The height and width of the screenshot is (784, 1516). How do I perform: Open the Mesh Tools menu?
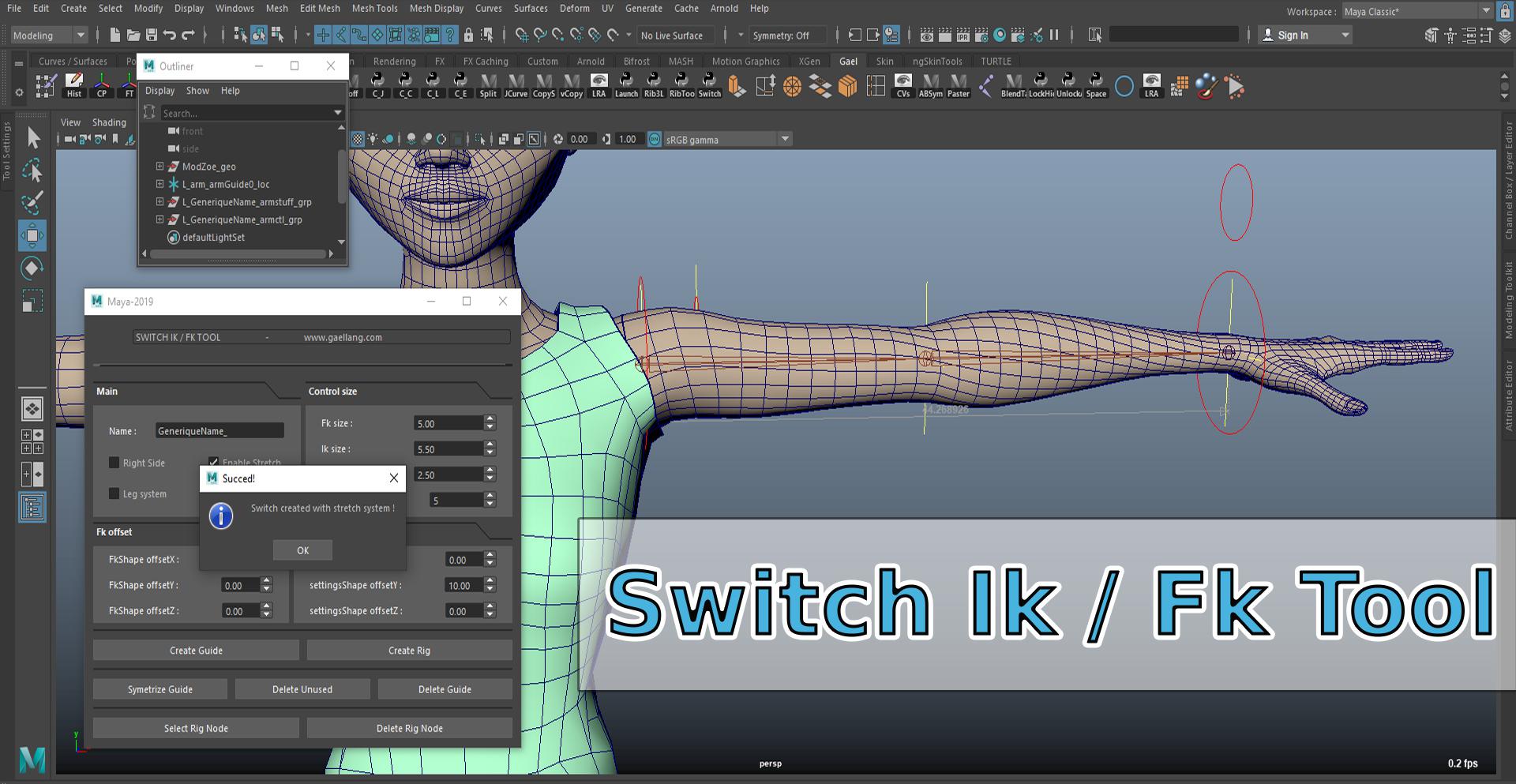coord(374,9)
